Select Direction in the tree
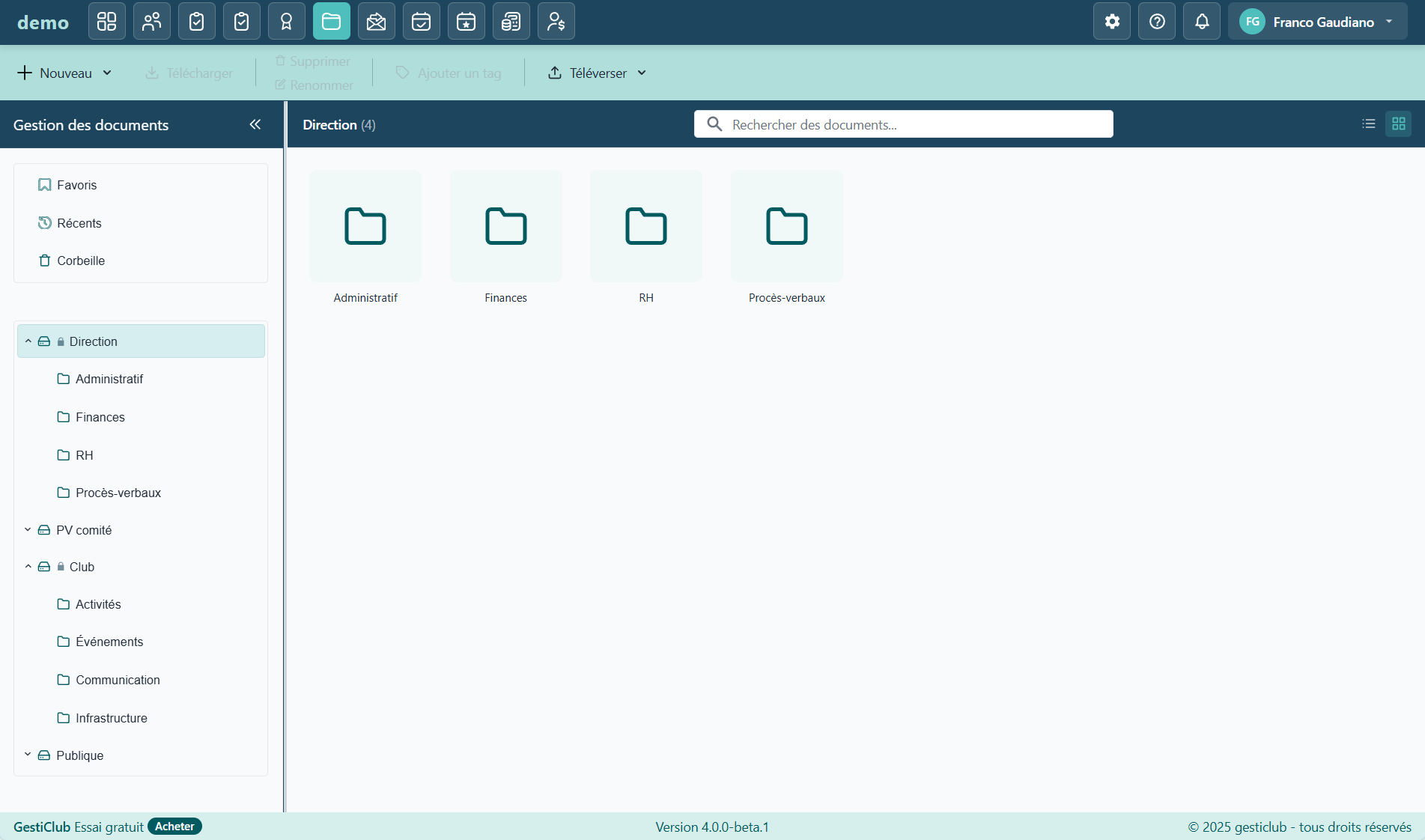Image resolution: width=1425 pixels, height=840 pixels. (141, 341)
